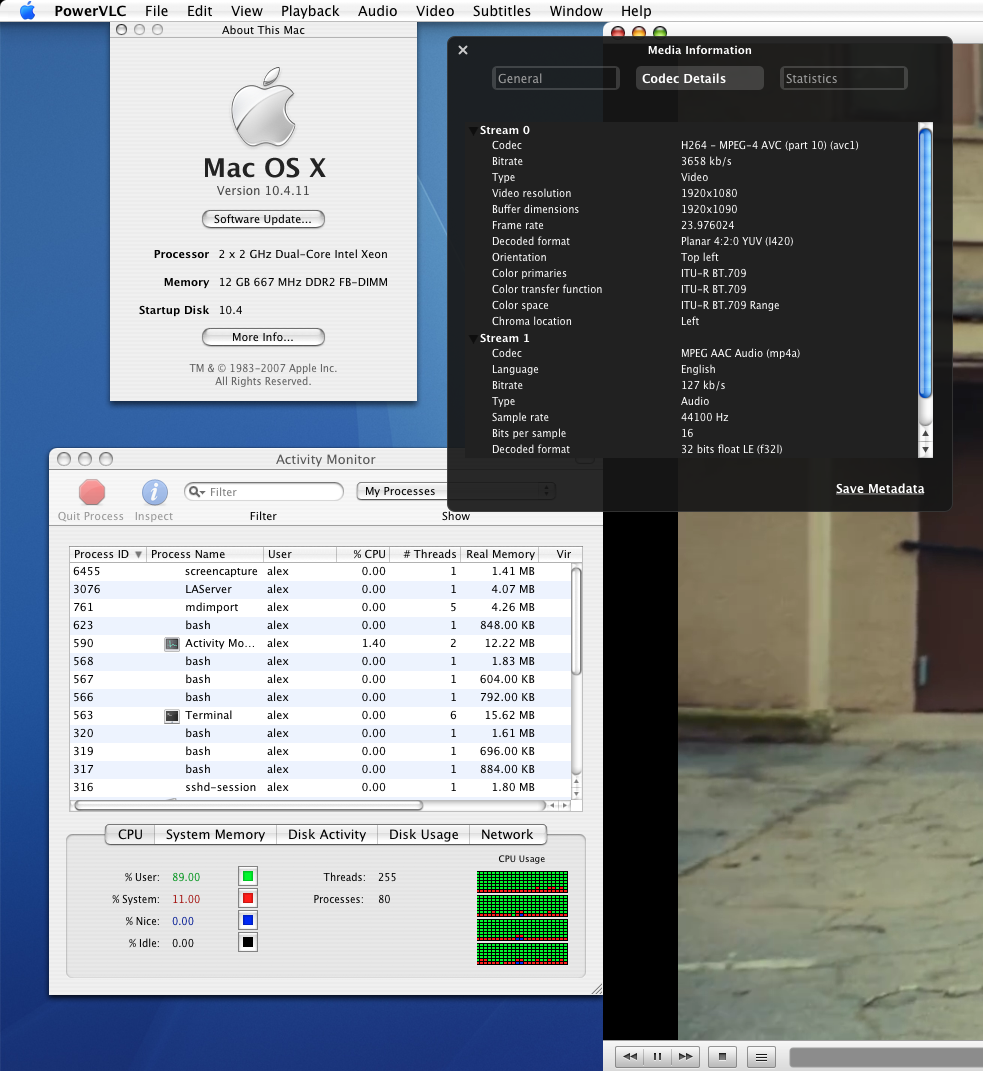
Task: Click the blue % Nice color swatch
Action: pos(248,921)
